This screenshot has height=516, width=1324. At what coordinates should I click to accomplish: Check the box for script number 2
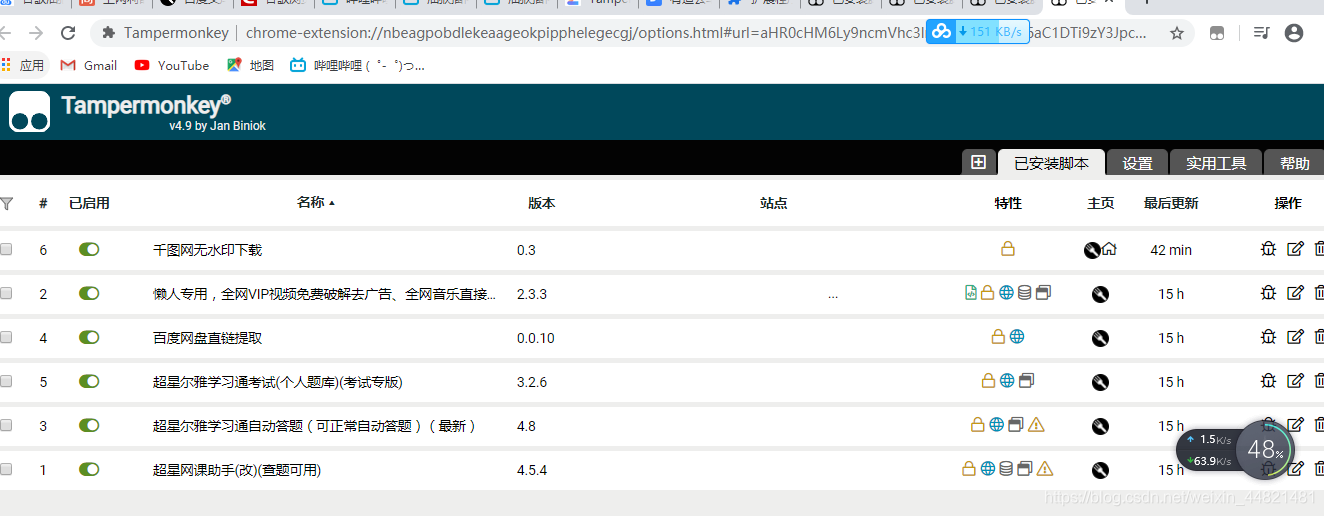tap(6, 293)
